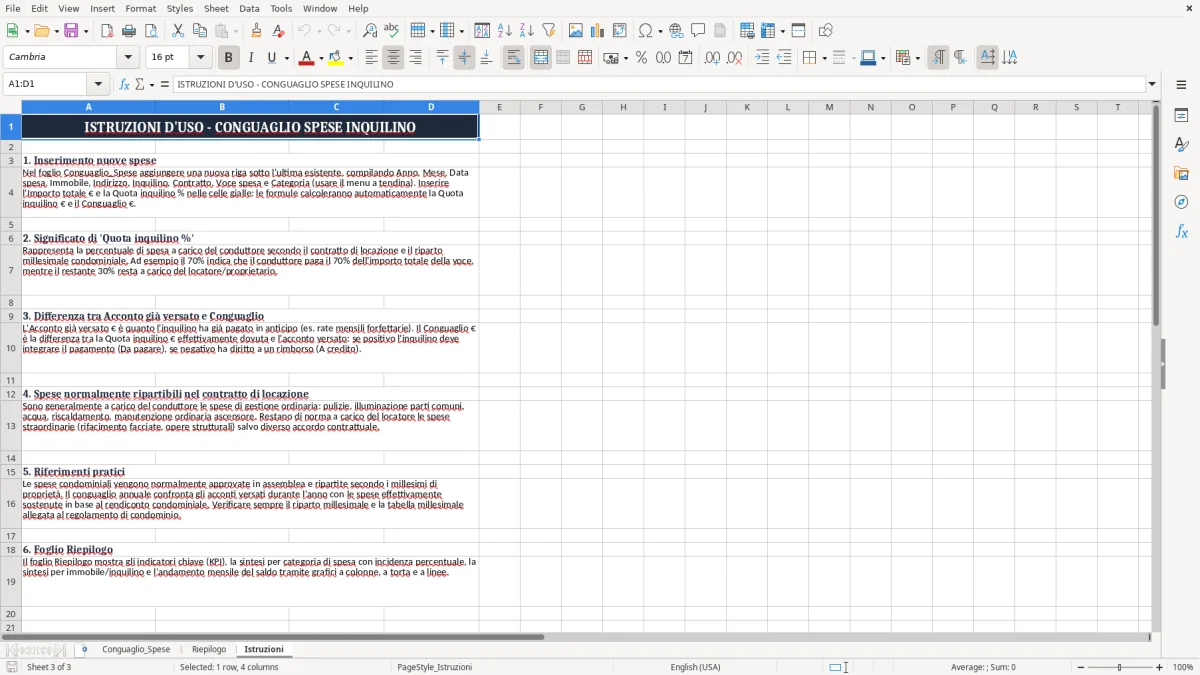Expand the formula bar

(1152, 84)
